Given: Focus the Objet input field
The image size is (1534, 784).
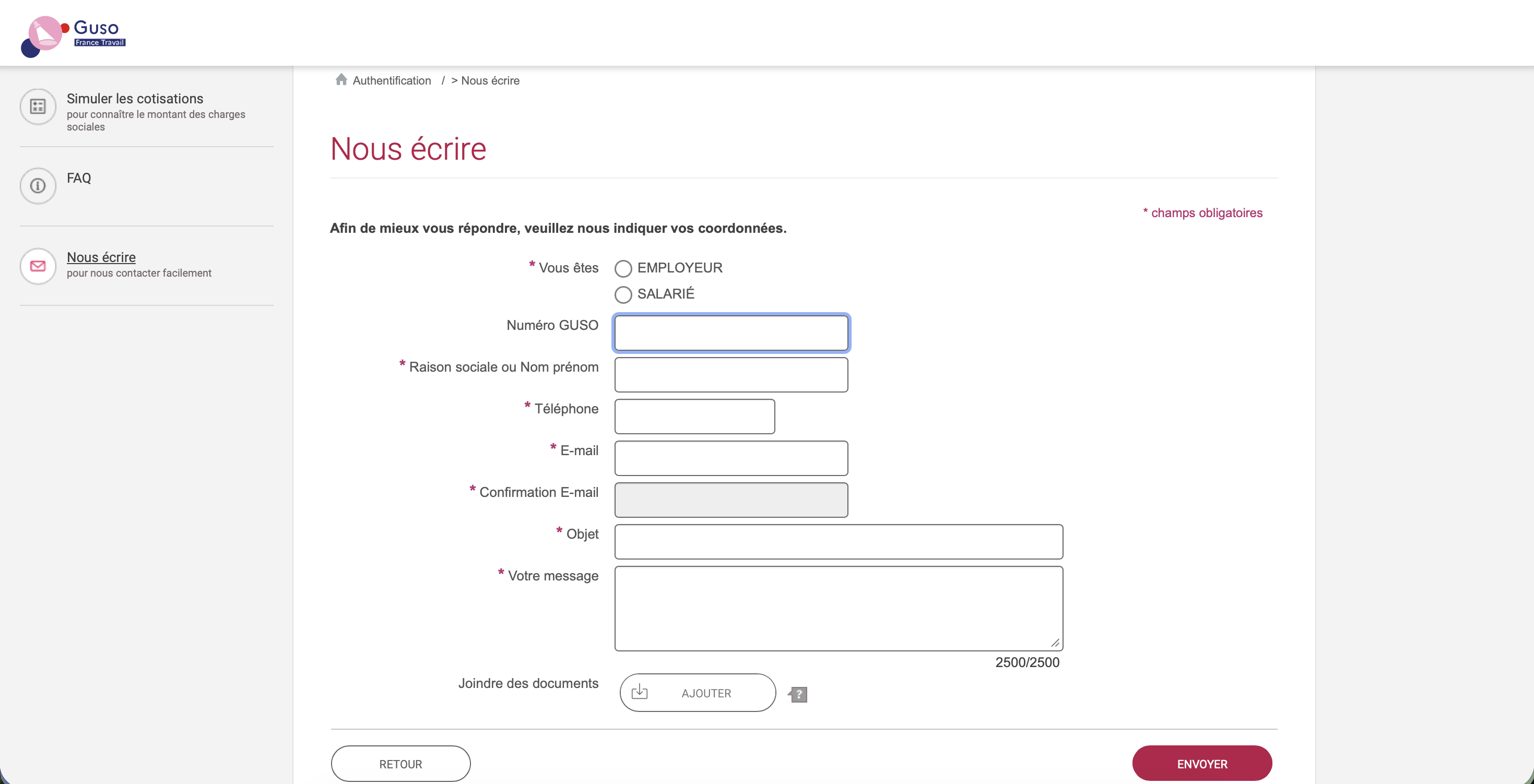Looking at the screenshot, I should pos(839,541).
